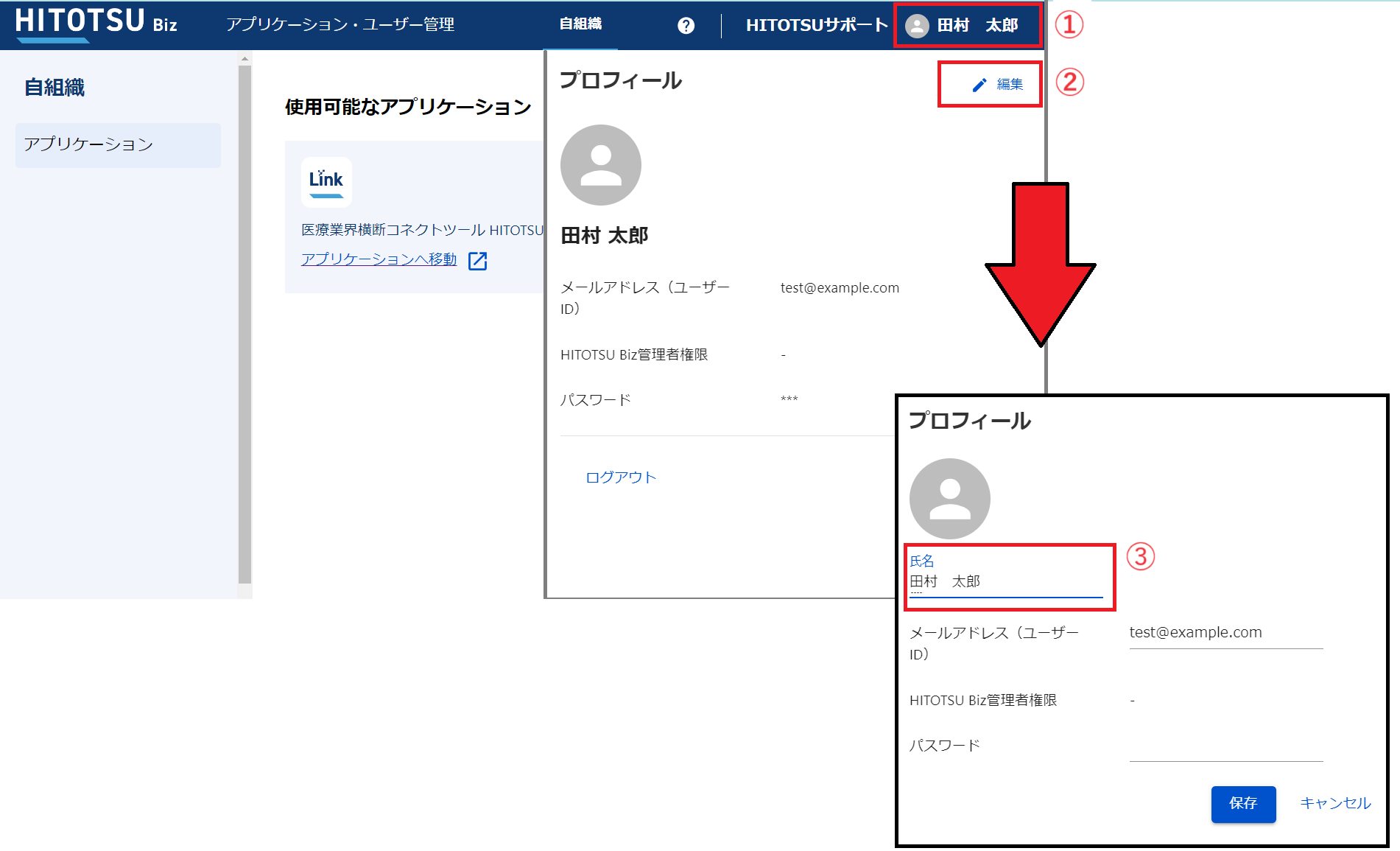
Task: Click the HITOTSU Biz logo
Action: [x=96, y=23]
